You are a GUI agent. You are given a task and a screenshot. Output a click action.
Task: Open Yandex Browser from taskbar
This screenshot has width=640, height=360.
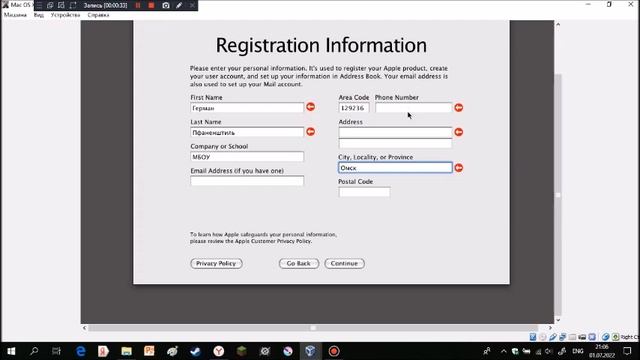(219, 351)
